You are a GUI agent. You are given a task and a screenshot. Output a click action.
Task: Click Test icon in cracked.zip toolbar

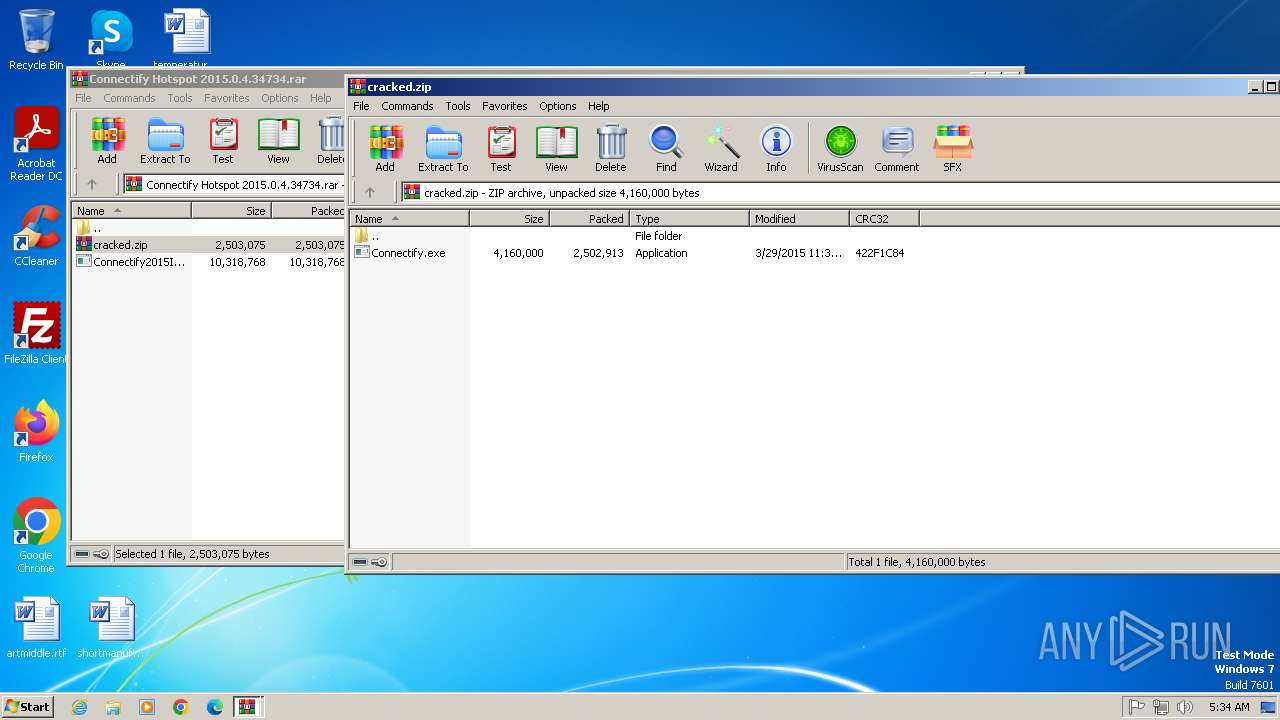501,149
